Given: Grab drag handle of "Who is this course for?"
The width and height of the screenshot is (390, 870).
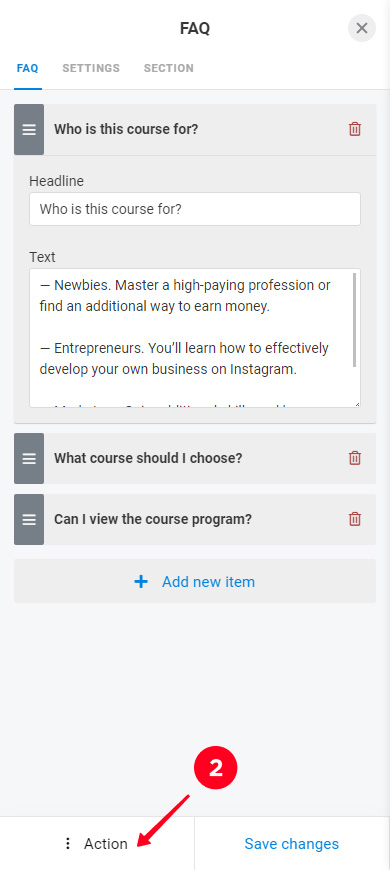Looking at the screenshot, I should [x=29, y=129].
